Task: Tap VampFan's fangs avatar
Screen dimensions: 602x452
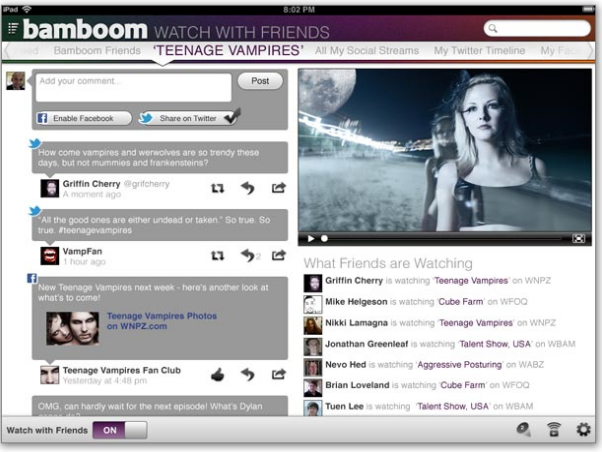Action: pyautogui.click(x=50, y=256)
